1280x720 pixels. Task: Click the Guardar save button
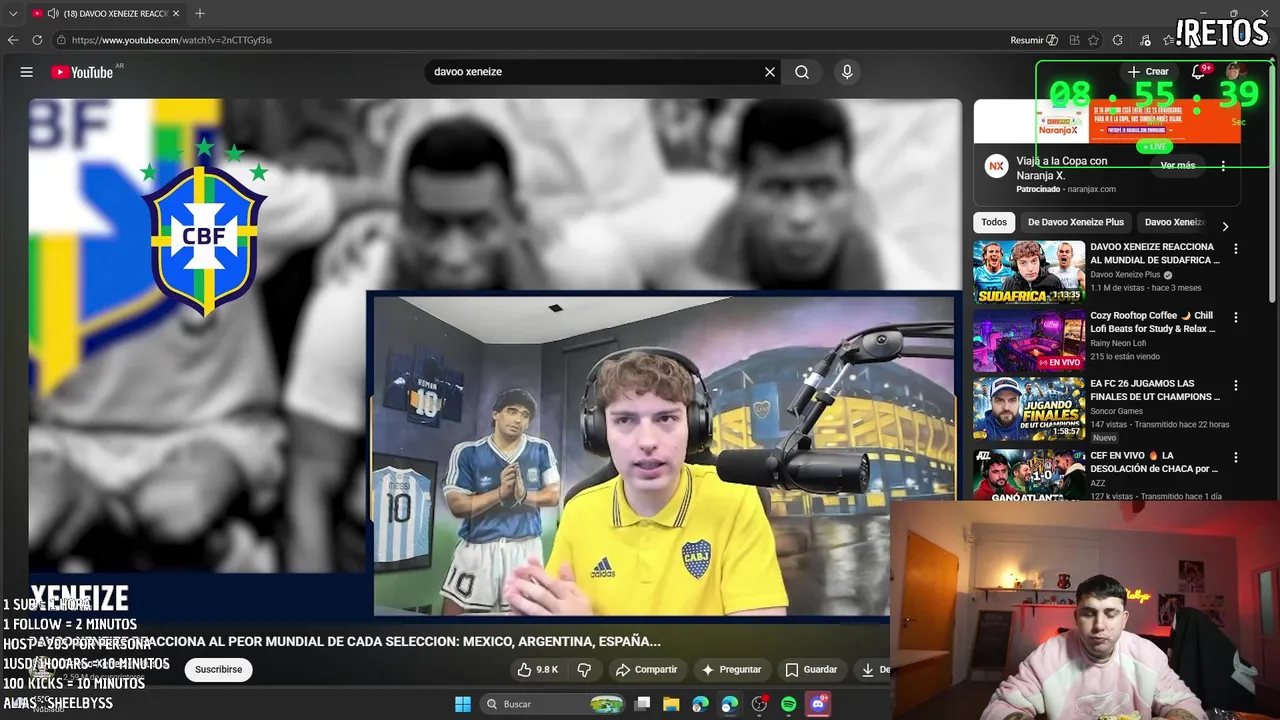point(811,669)
